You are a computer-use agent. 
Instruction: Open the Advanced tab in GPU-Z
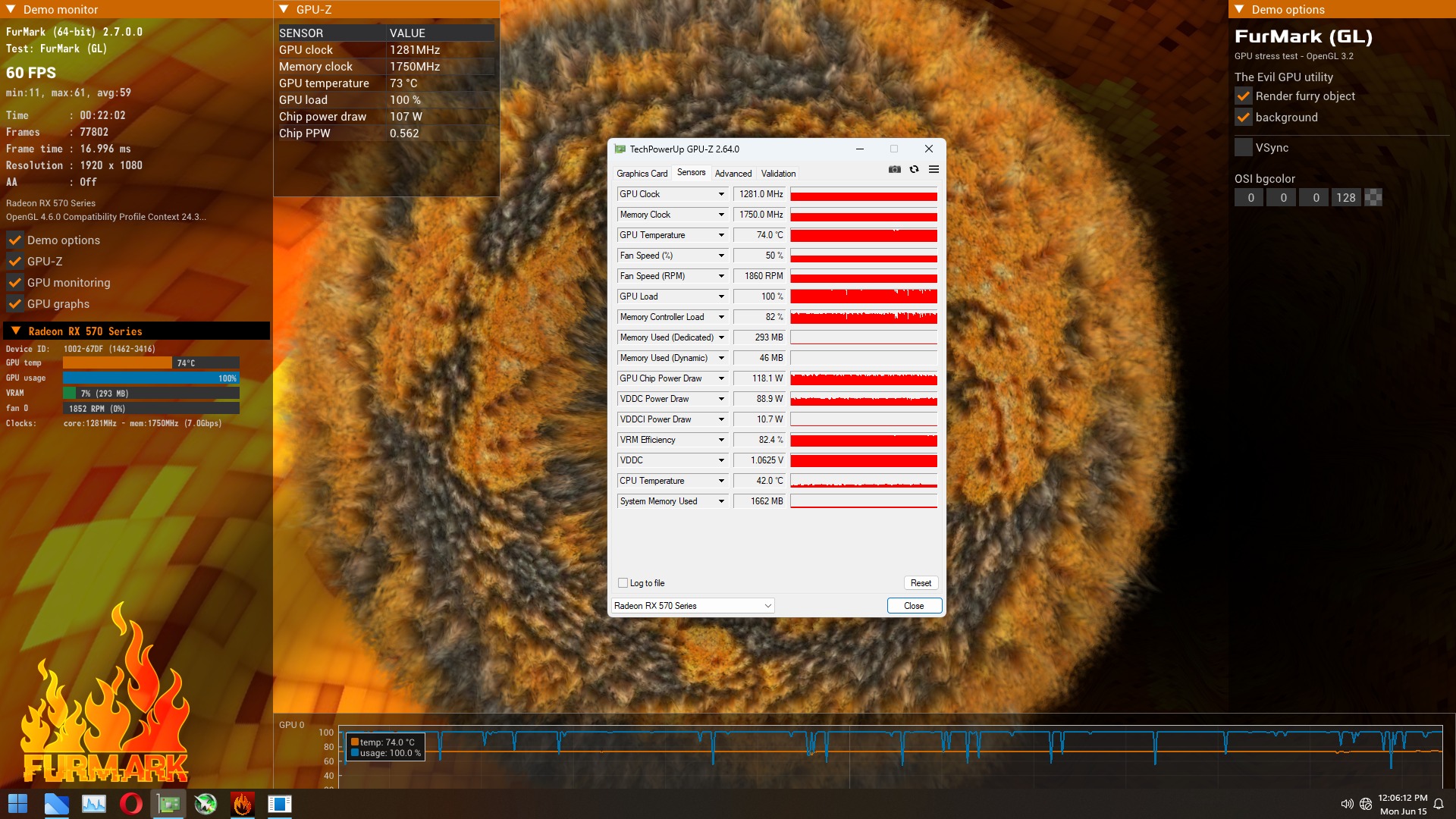733,174
